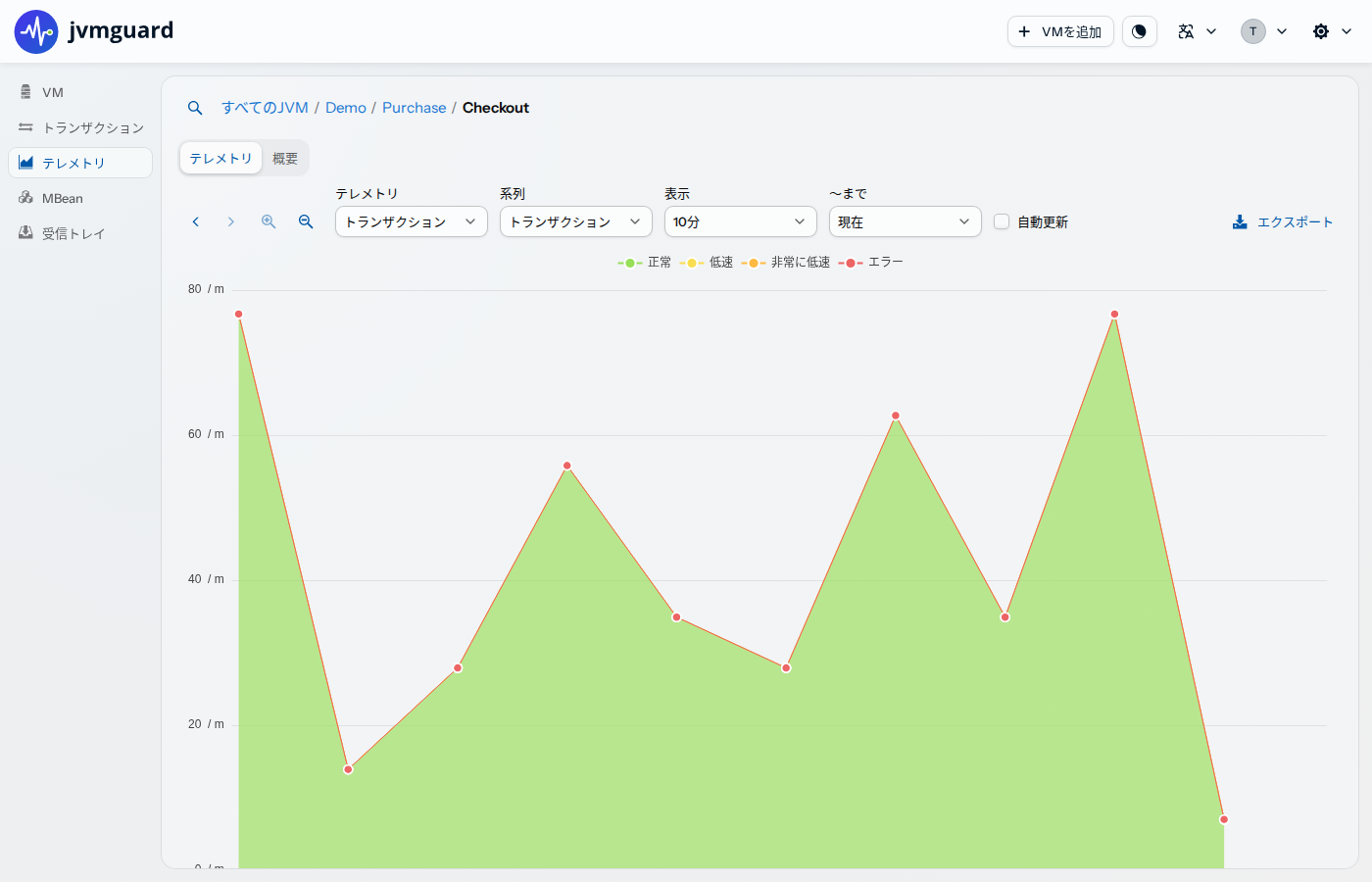Enable the 自動更新 checkbox
The image size is (1372, 882).
point(1002,221)
